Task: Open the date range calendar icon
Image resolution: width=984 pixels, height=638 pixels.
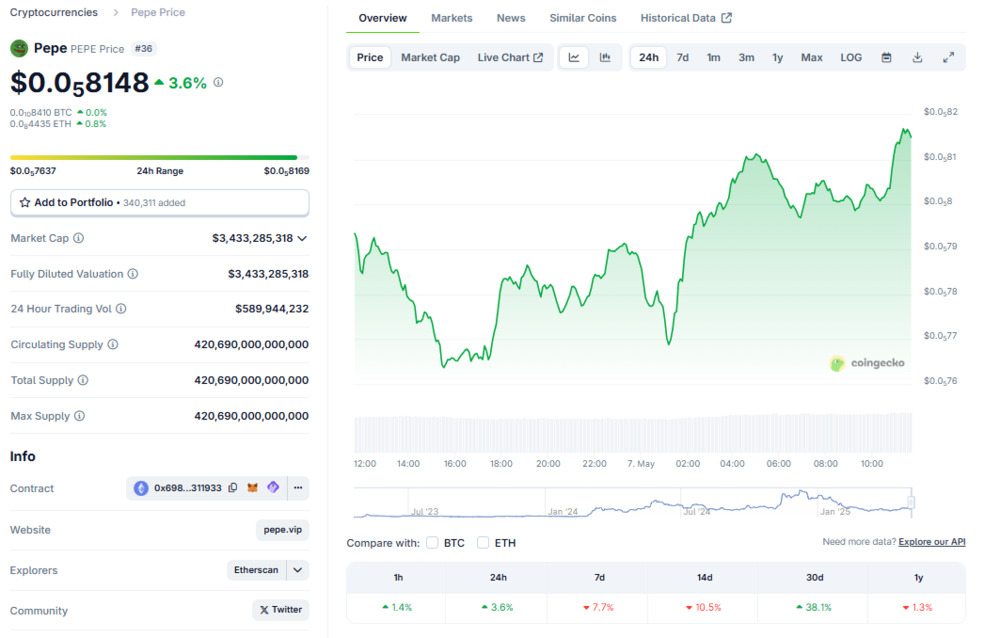Action: (886, 58)
